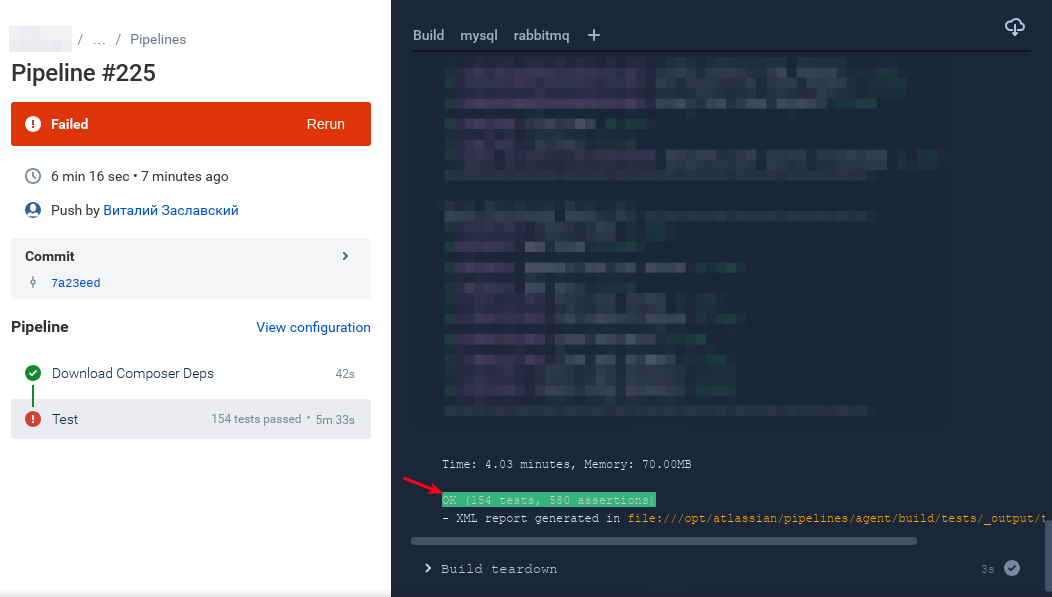This screenshot has width=1052, height=597.
Task: Click the 42s step duration
Action: (345, 374)
